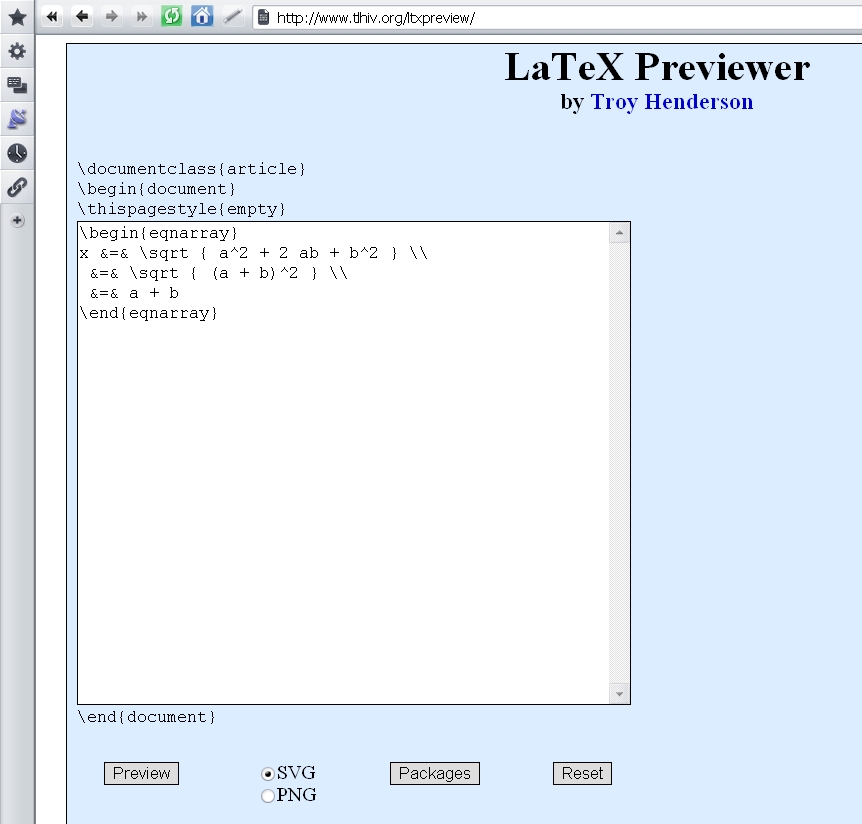Open settings via the gear icon
The width and height of the screenshot is (862, 824).
17,50
